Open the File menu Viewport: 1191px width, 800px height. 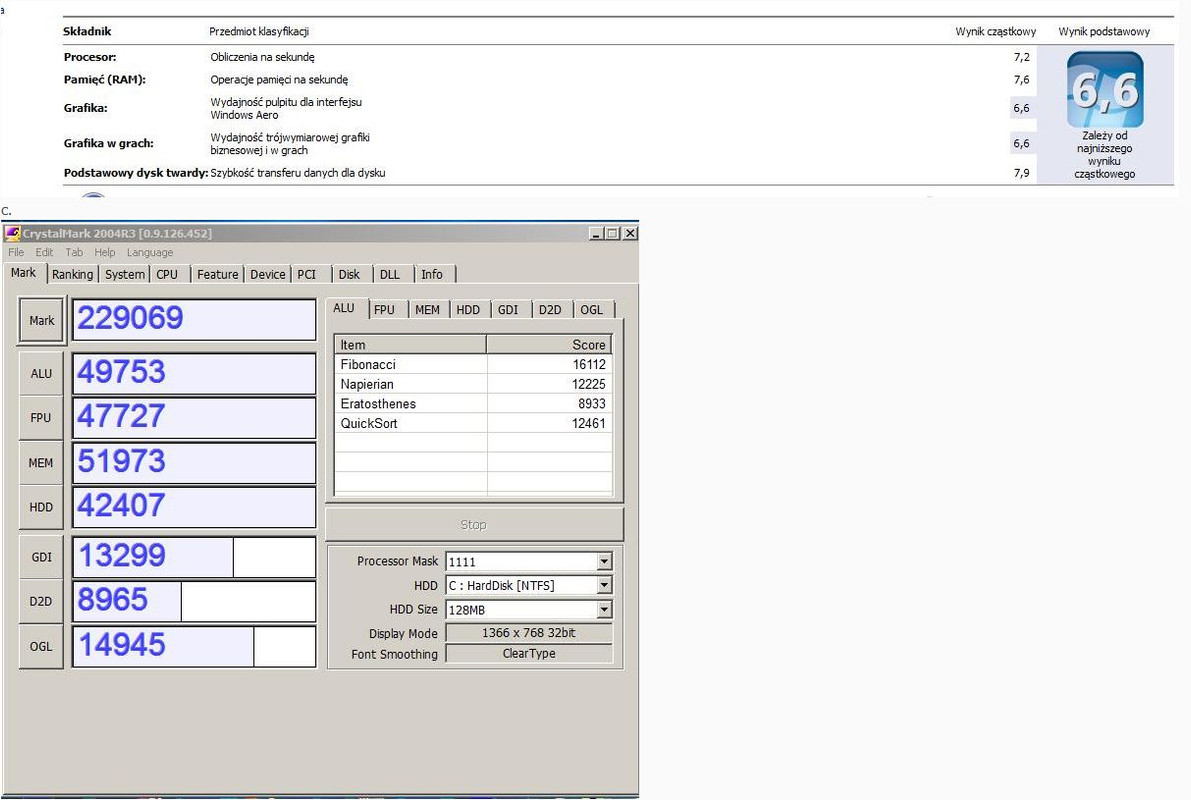point(16,252)
